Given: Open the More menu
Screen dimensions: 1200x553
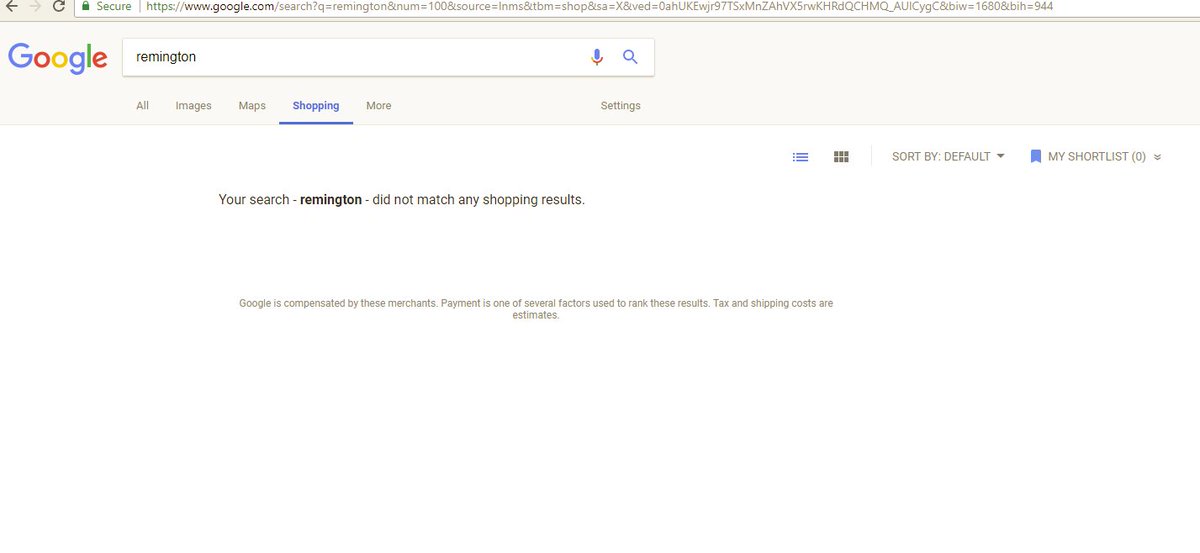Looking at the screenshot, I should [x=379, y=106].
